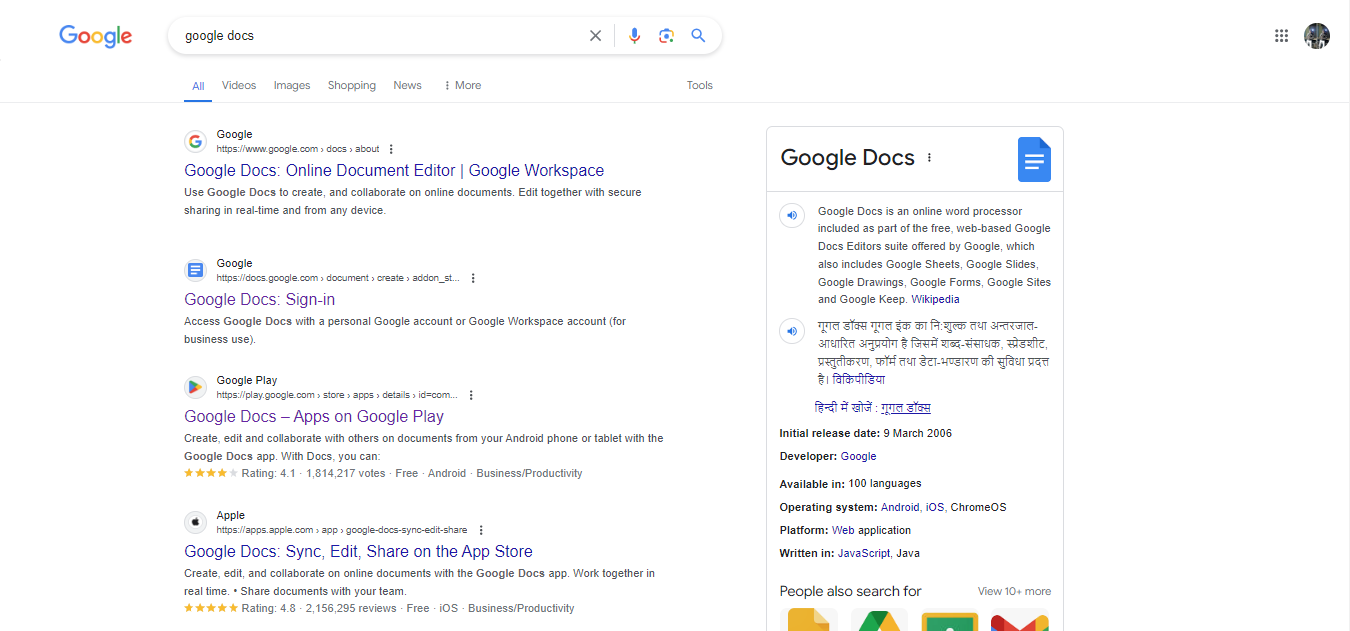Click the Google favicon of first result
The image size is (1350, 631).
click(x=196, y=141)
